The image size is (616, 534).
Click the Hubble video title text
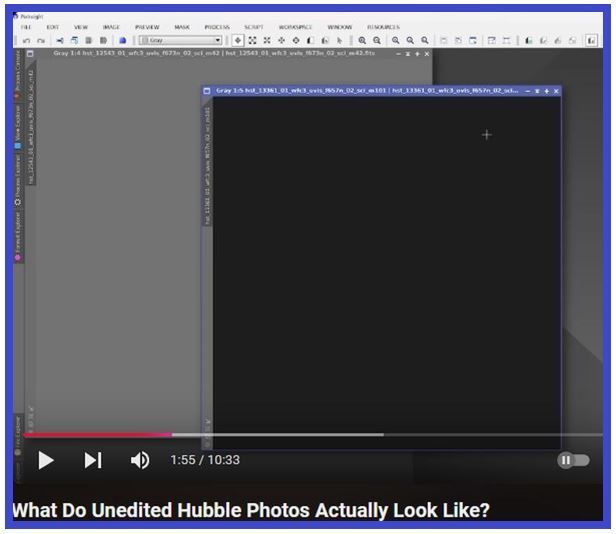pyautogui.click(x=251, y=510)
